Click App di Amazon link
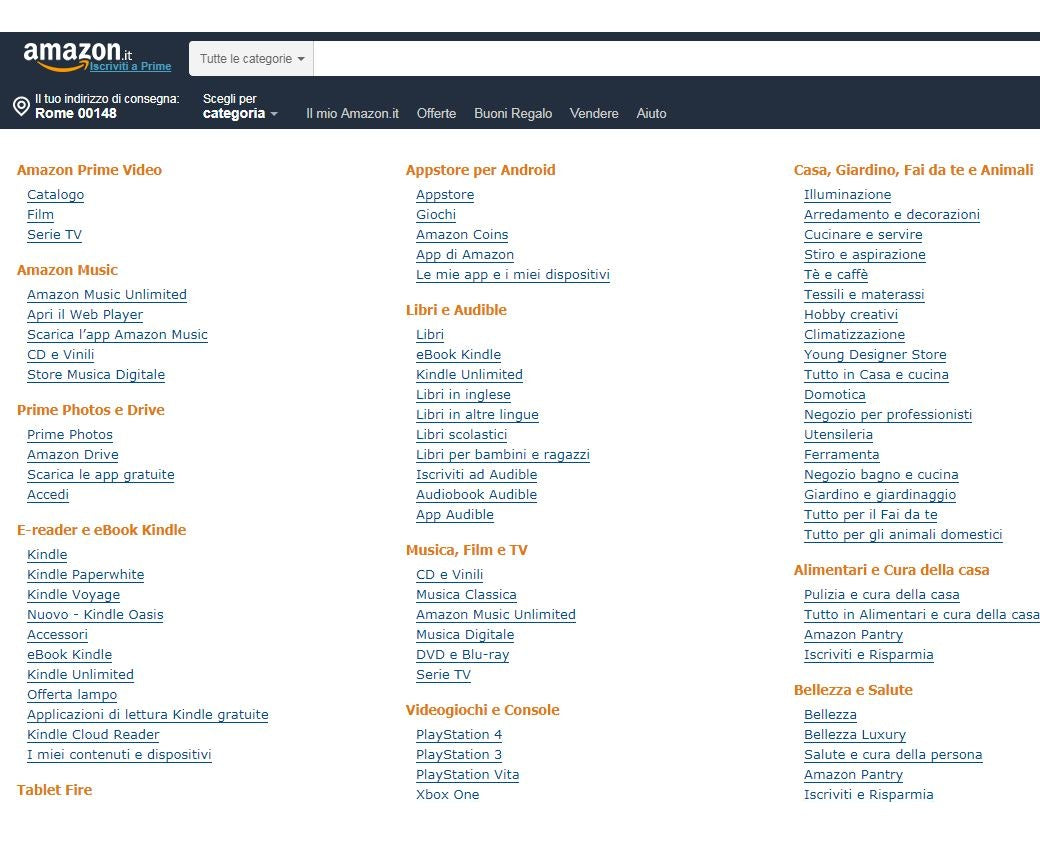 point(465,255)
